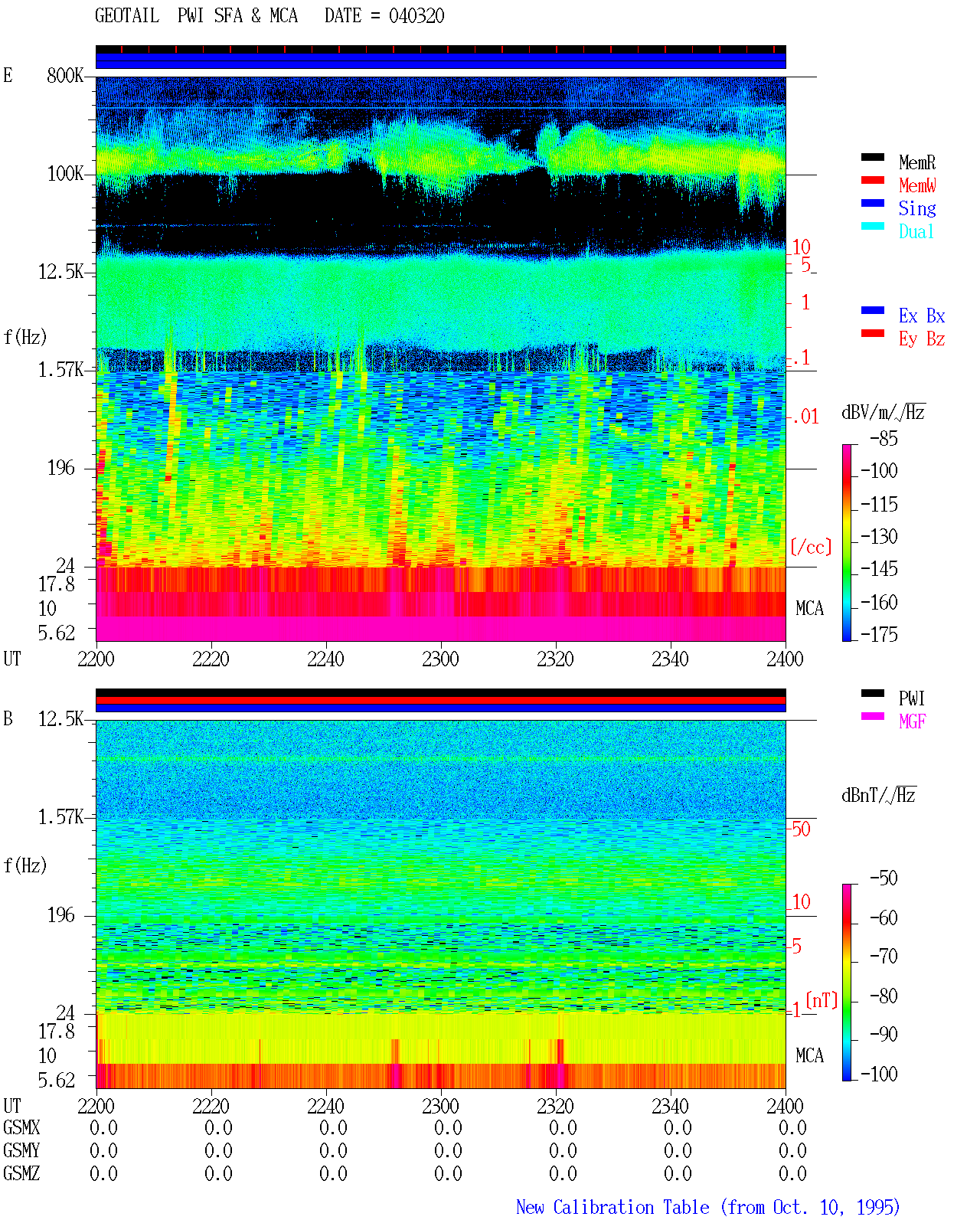Click the red Ey Bz legend swatch
Screen dimensions: 980x1220
point(872,334)
